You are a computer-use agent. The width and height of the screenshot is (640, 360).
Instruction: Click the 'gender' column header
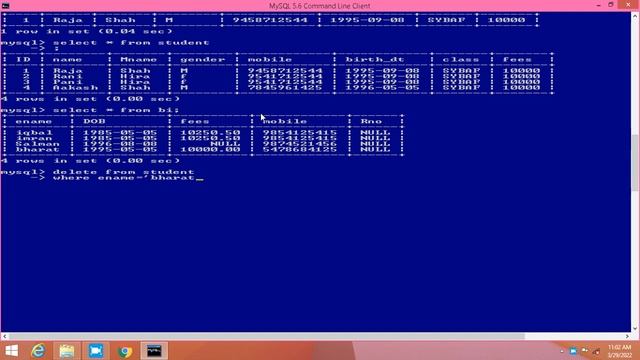click(x=203, y=60)
